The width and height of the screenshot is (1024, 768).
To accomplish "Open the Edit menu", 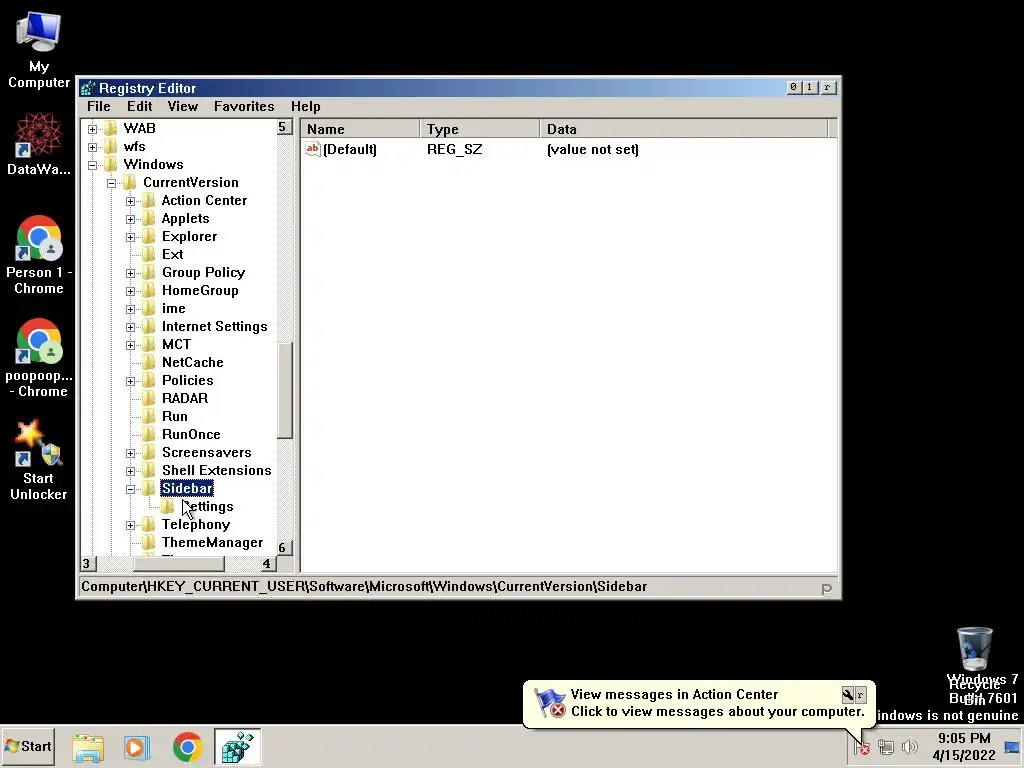I will tap(140, 106).
